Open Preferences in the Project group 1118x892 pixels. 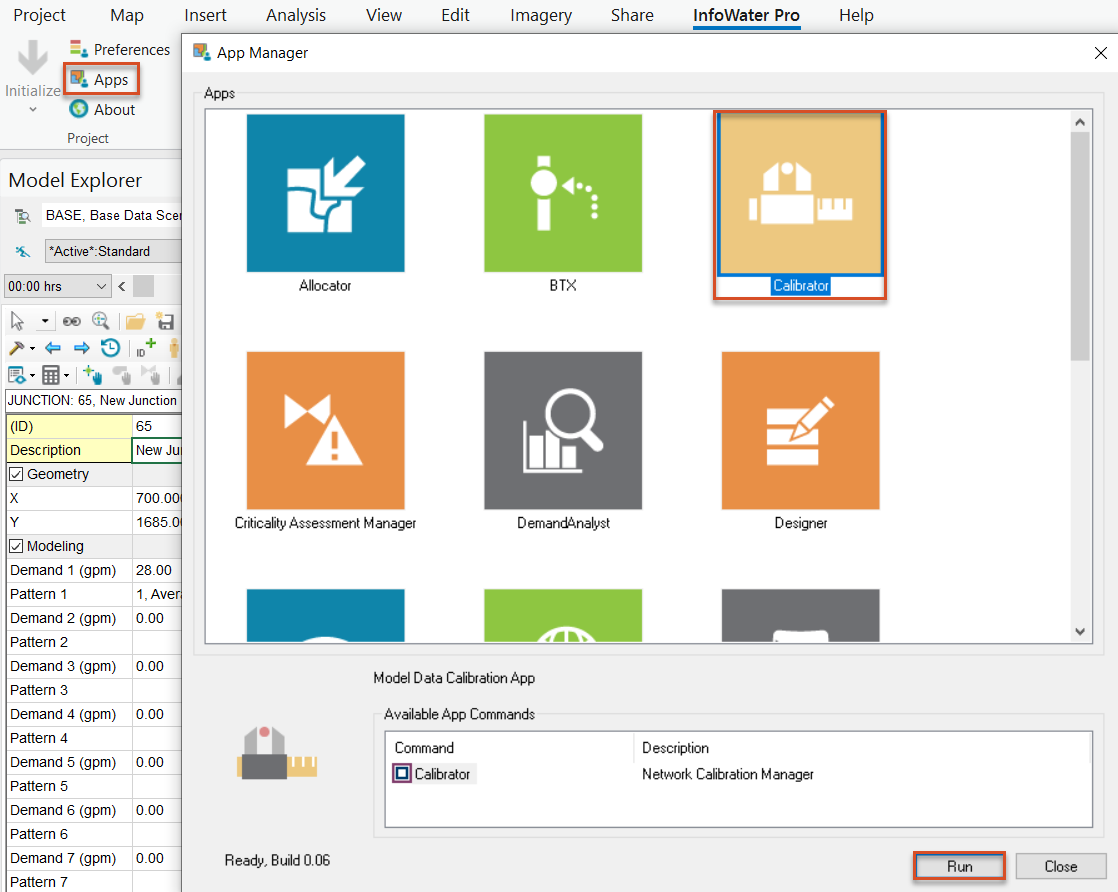tap(119, 49)
